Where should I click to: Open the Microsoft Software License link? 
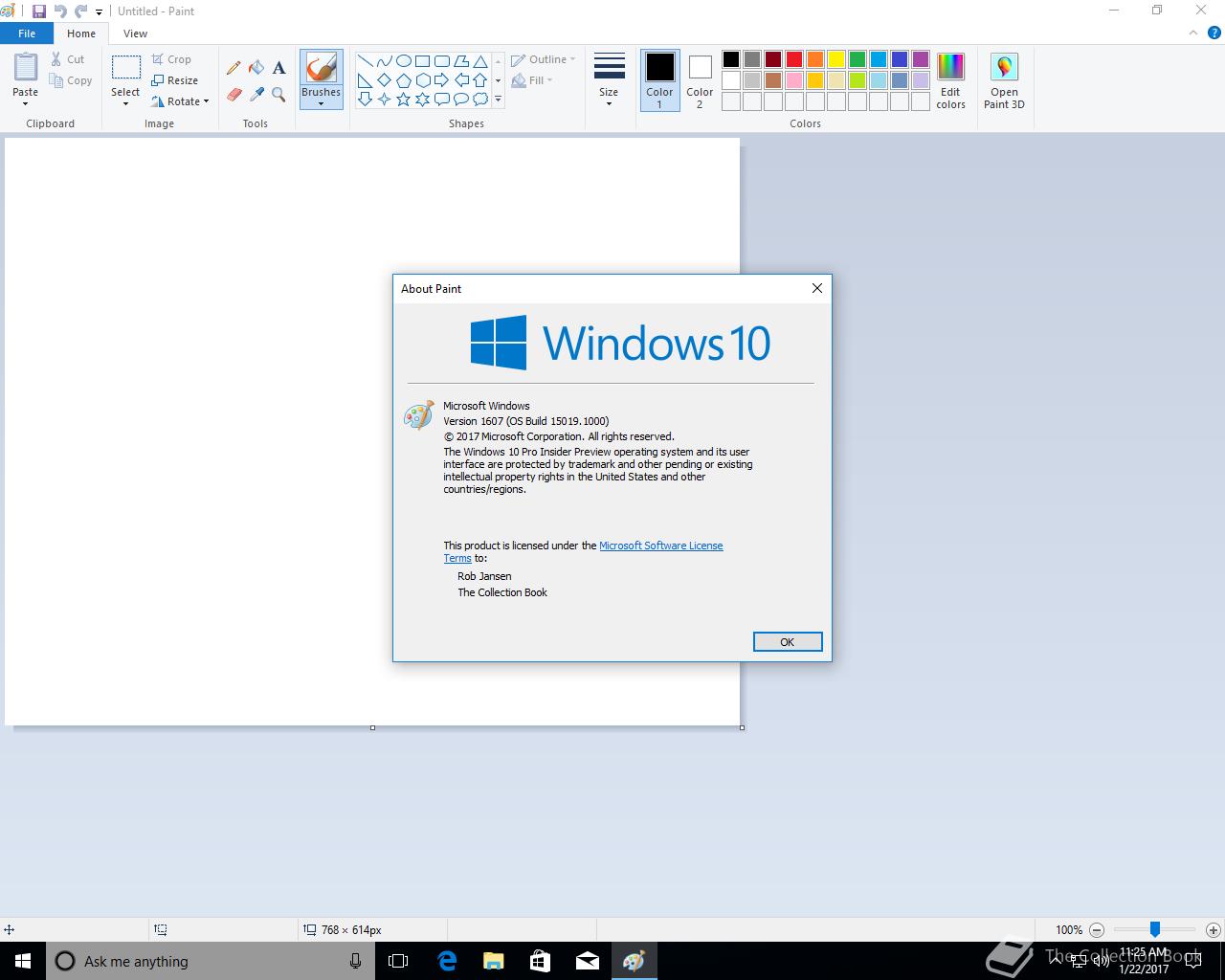point(661,546)
